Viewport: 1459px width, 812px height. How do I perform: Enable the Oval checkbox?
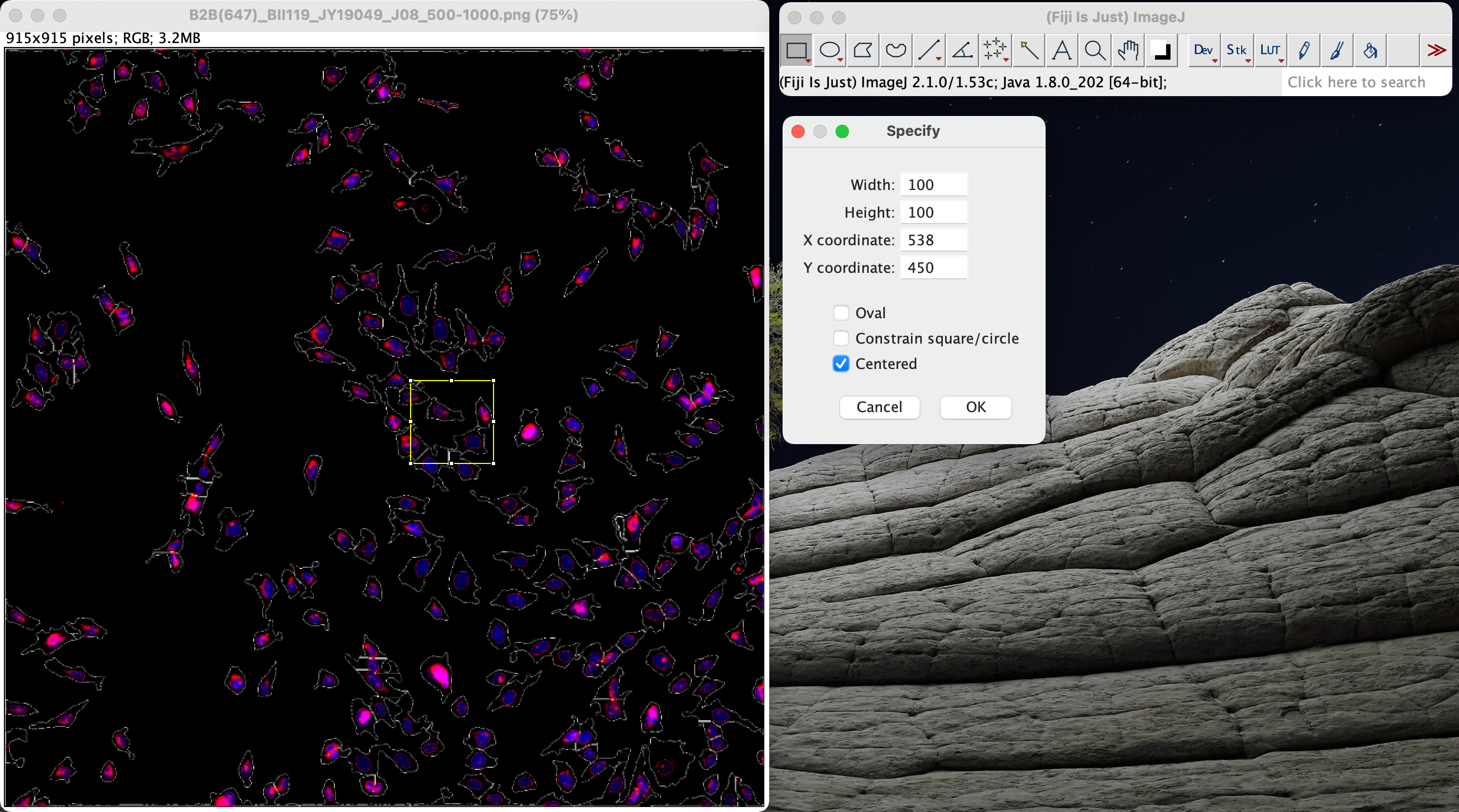click(841, 313)
